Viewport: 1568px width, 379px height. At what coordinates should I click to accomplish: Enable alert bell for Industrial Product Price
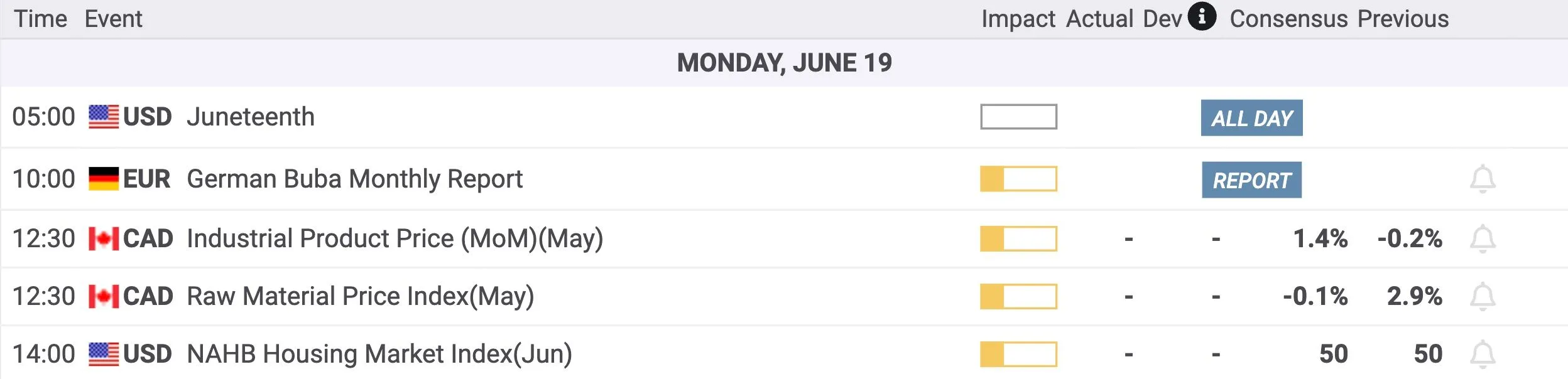(1483, 238)
